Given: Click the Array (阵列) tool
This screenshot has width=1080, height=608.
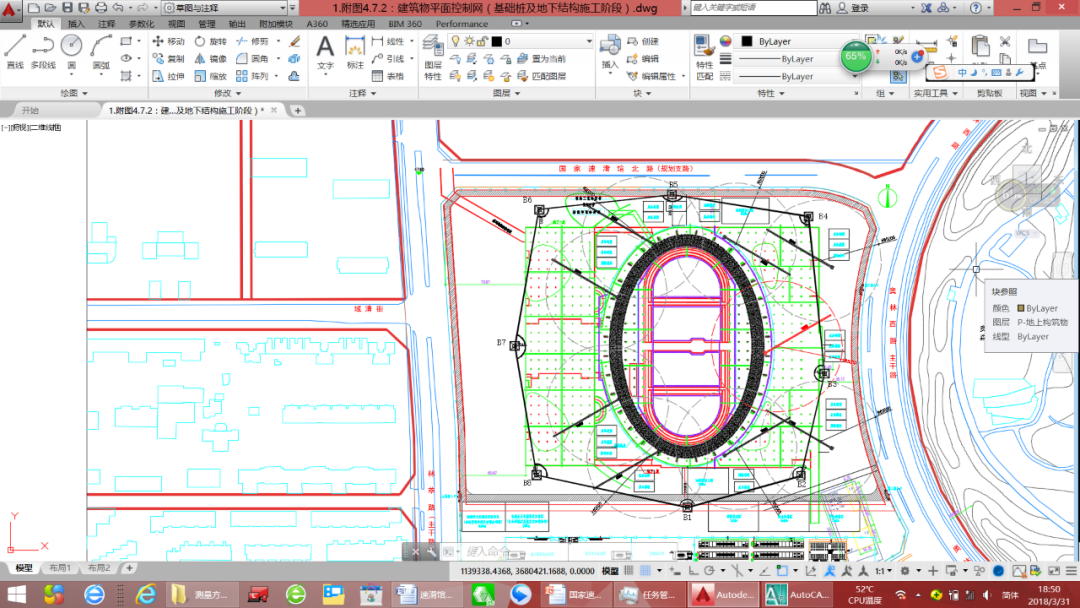Looking at the screenshot, I should (x=252, y=76).
